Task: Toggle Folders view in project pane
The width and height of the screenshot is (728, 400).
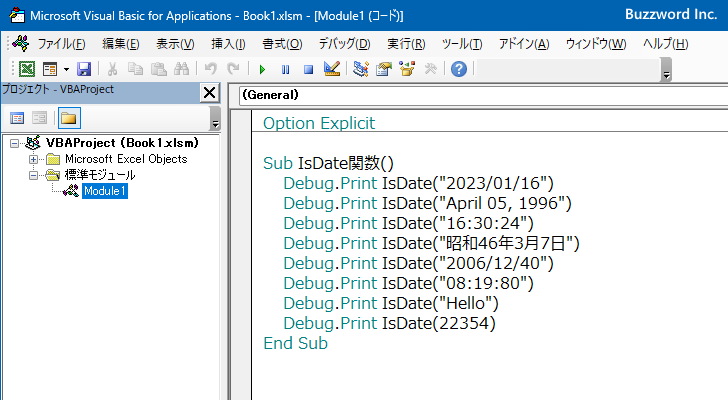Action: tap(69, 118)
